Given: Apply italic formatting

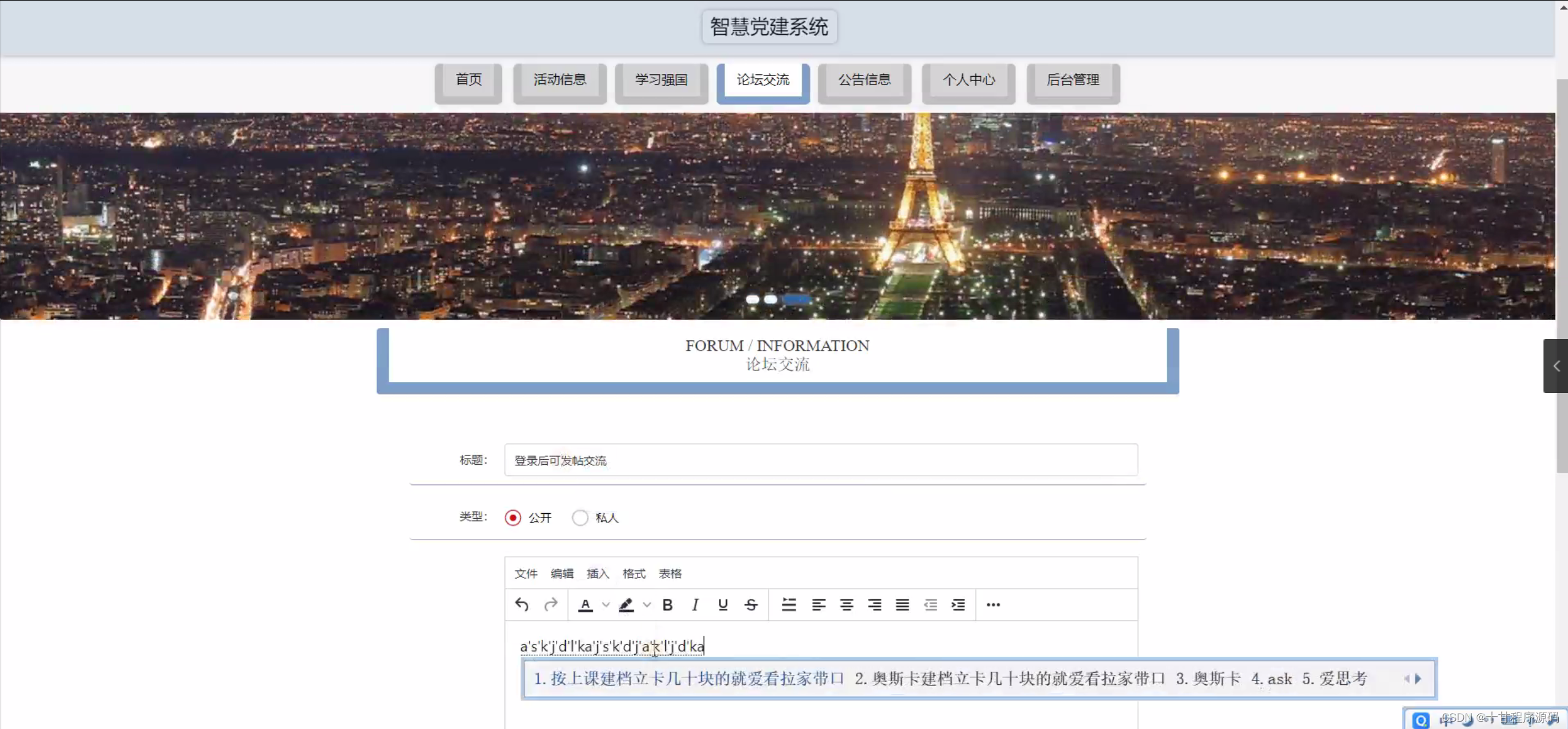Looking at the screenshot, I should coord(695,605).
